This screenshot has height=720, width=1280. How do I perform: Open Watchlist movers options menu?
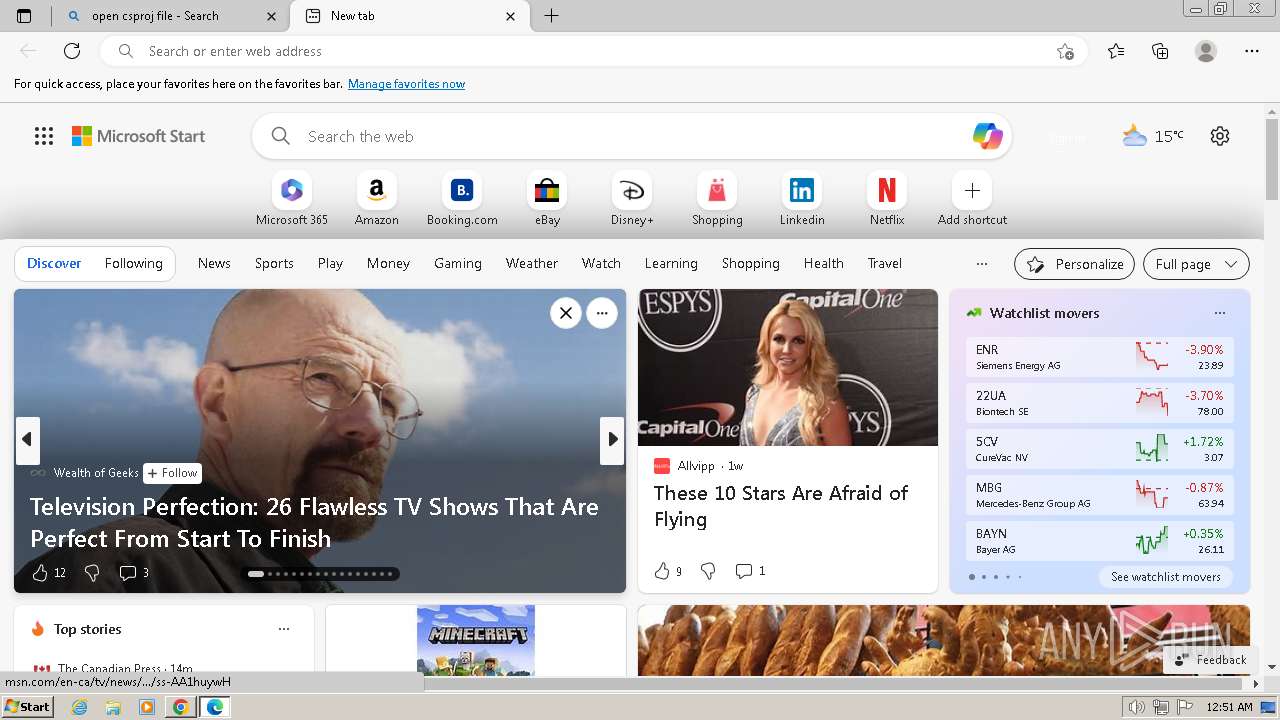click(x=1220, y=313)
